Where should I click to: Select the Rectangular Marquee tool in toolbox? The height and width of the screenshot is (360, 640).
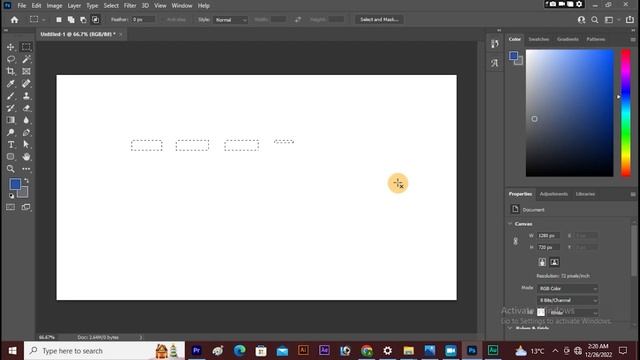[x=26, y=47]
